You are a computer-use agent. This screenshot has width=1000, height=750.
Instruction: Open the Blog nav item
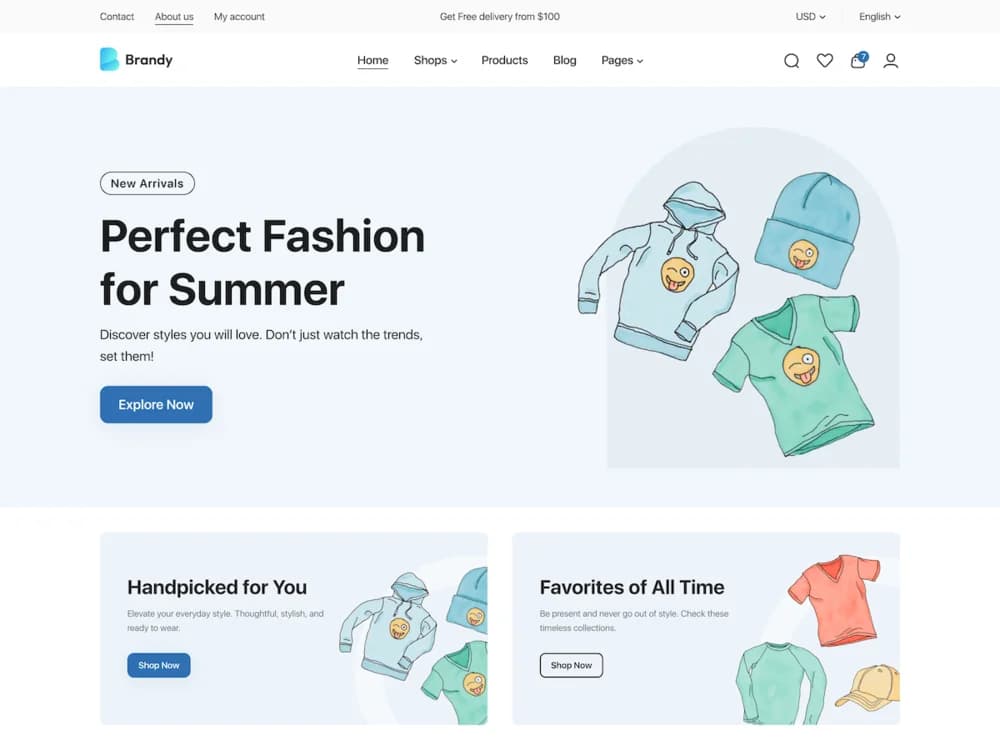pos(564,60)
